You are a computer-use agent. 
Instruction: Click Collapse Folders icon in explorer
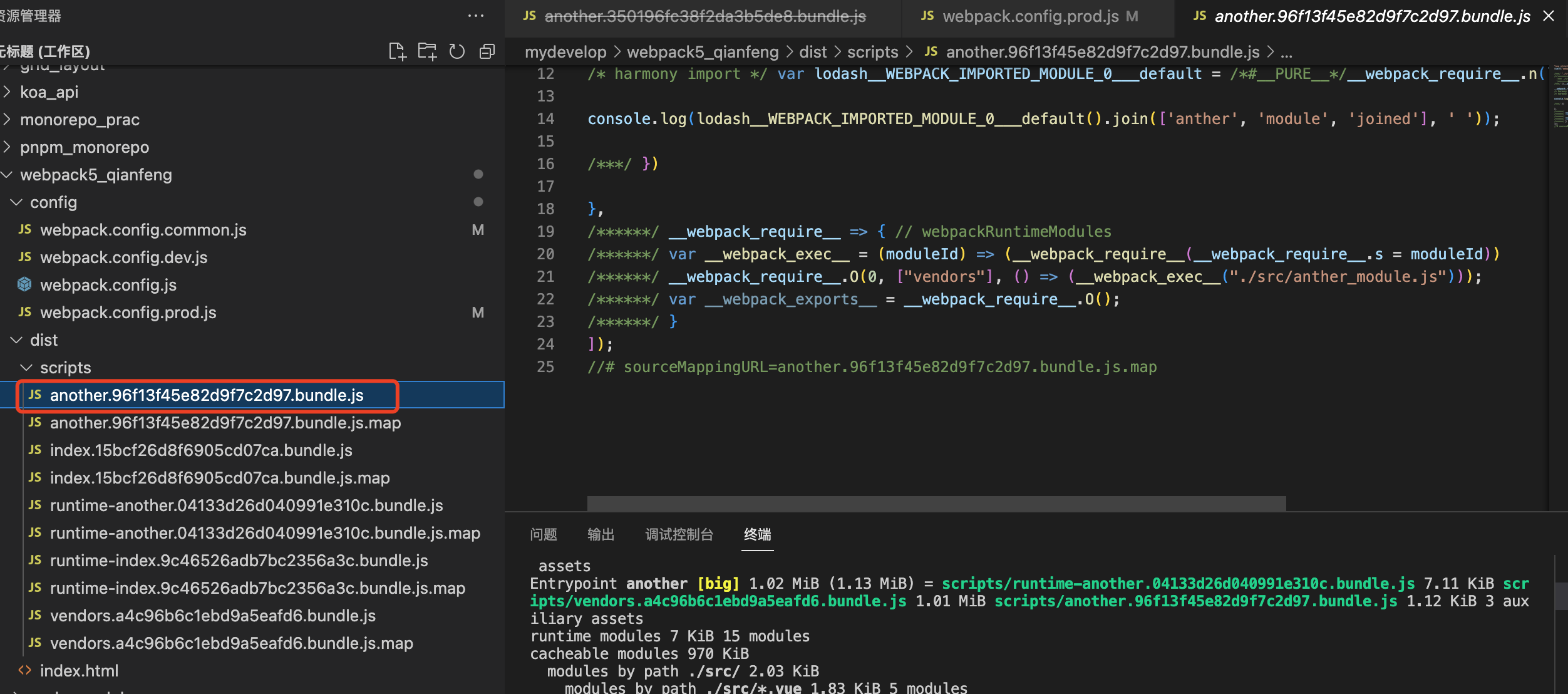487,51
